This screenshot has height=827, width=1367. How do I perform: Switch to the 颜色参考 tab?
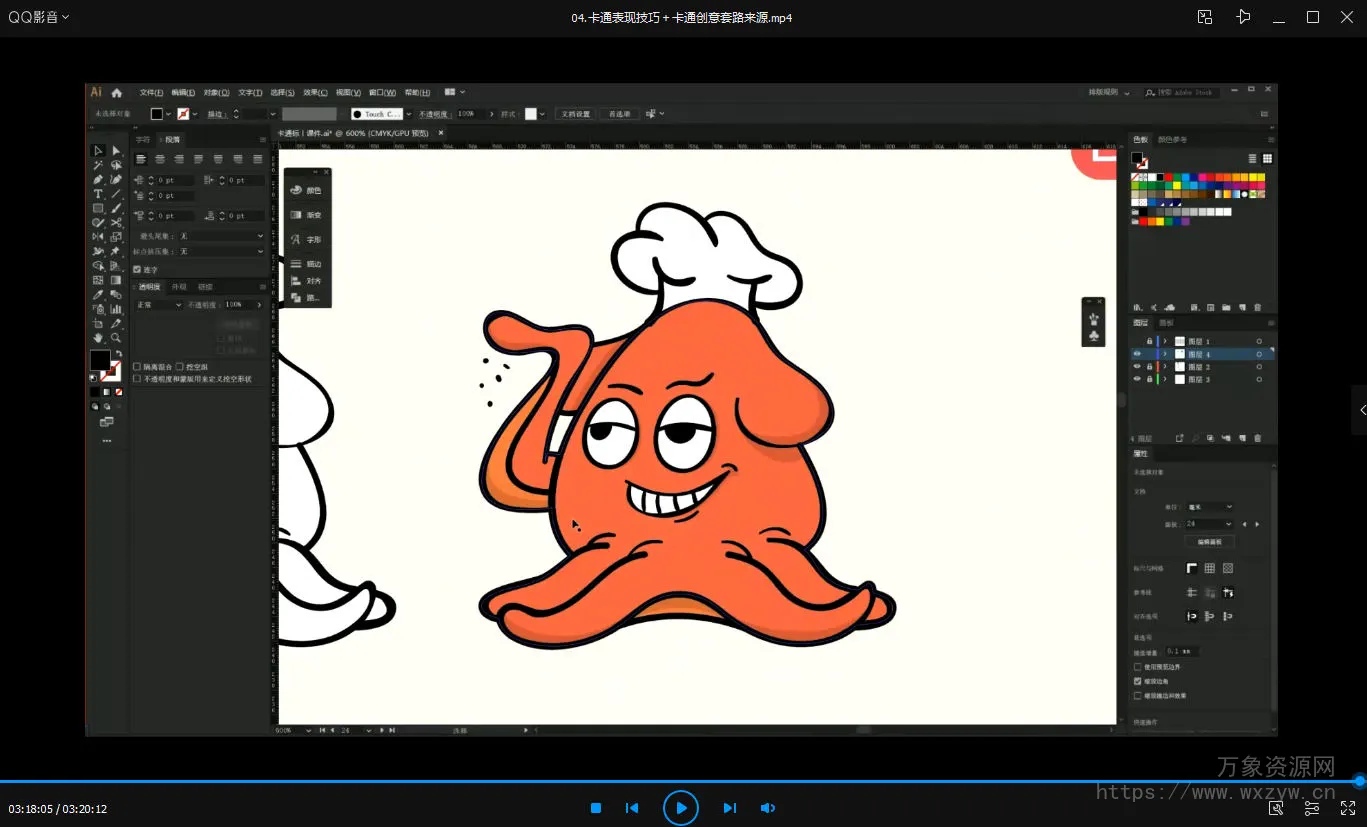point(1172,139)
